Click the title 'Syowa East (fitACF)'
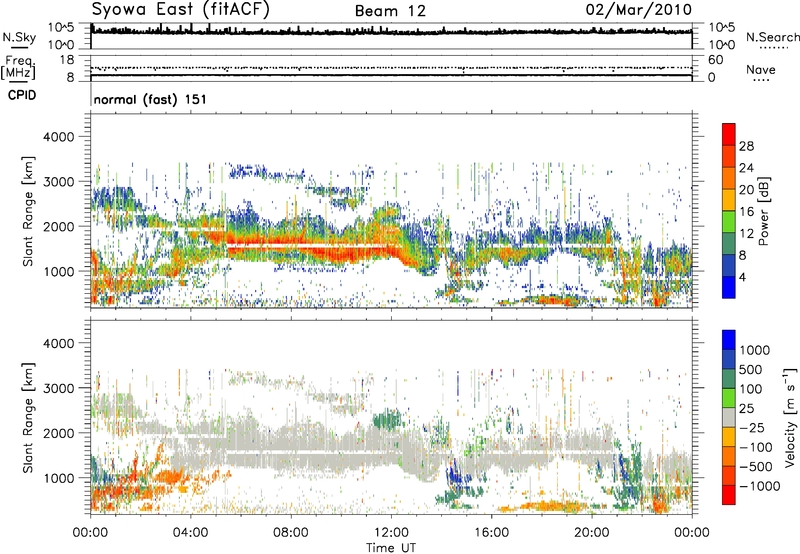Screen dimensions: 800x554 tap(181, 9)
